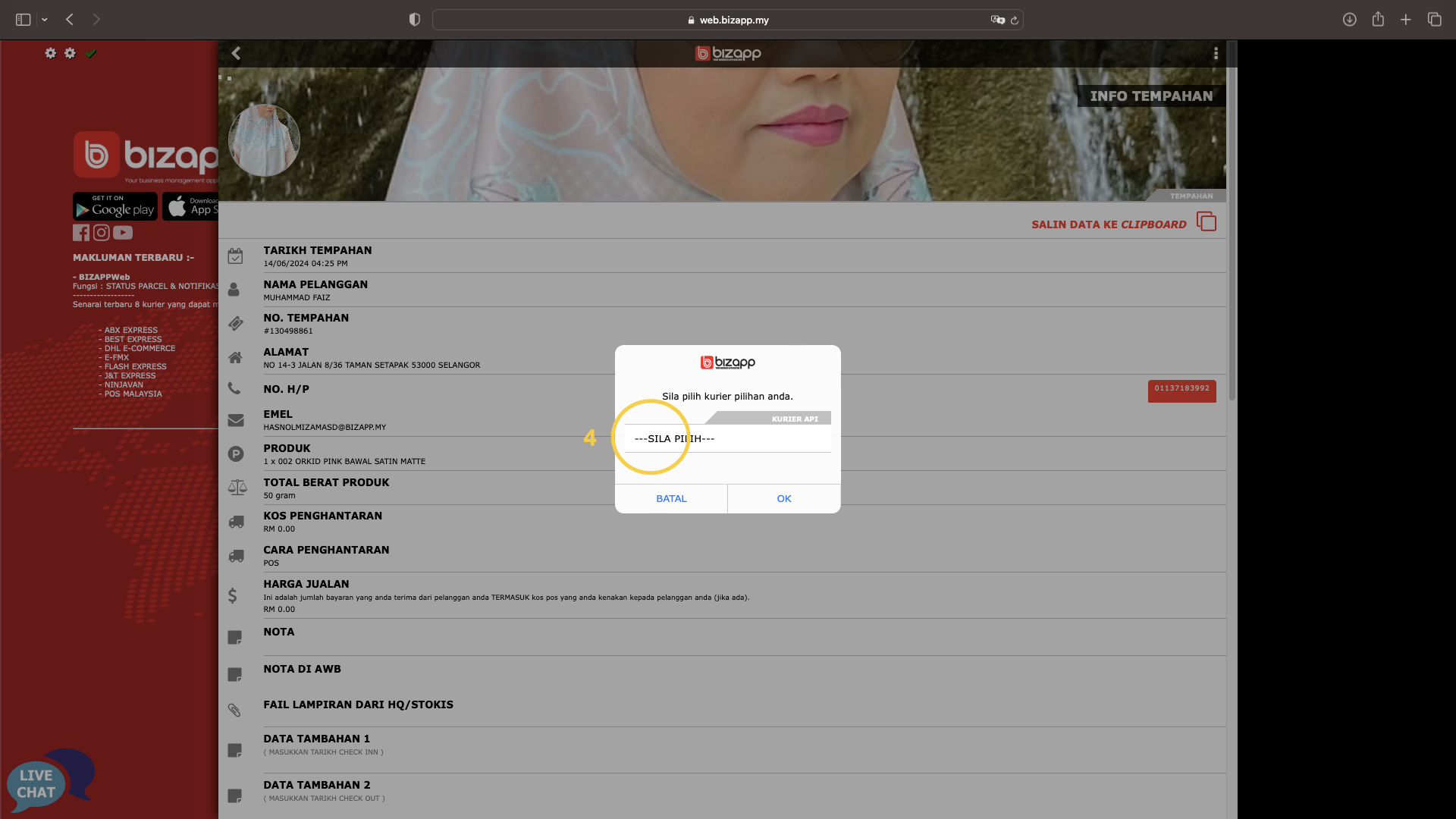This screenshot has width=1456, height=819.
Task: Open the Live Chat bubble
Action: [x=50, y=781]
